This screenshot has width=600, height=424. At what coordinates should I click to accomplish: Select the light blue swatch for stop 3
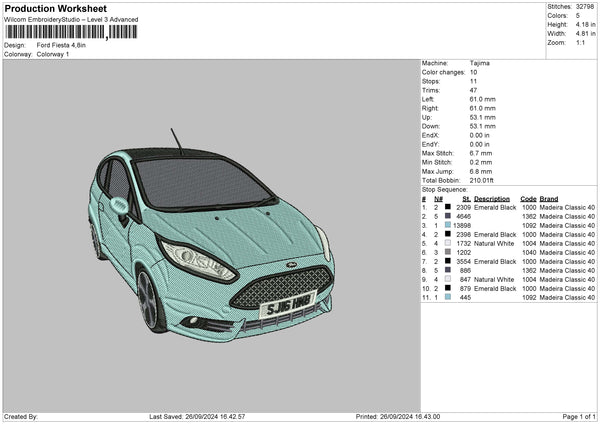tap(447, 225)
